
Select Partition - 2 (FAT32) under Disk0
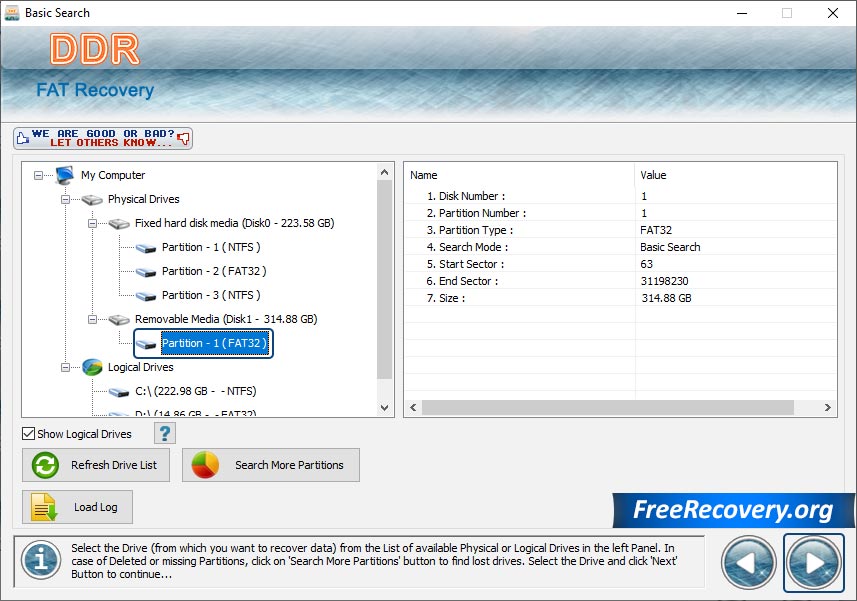click(x=214, y=272)
